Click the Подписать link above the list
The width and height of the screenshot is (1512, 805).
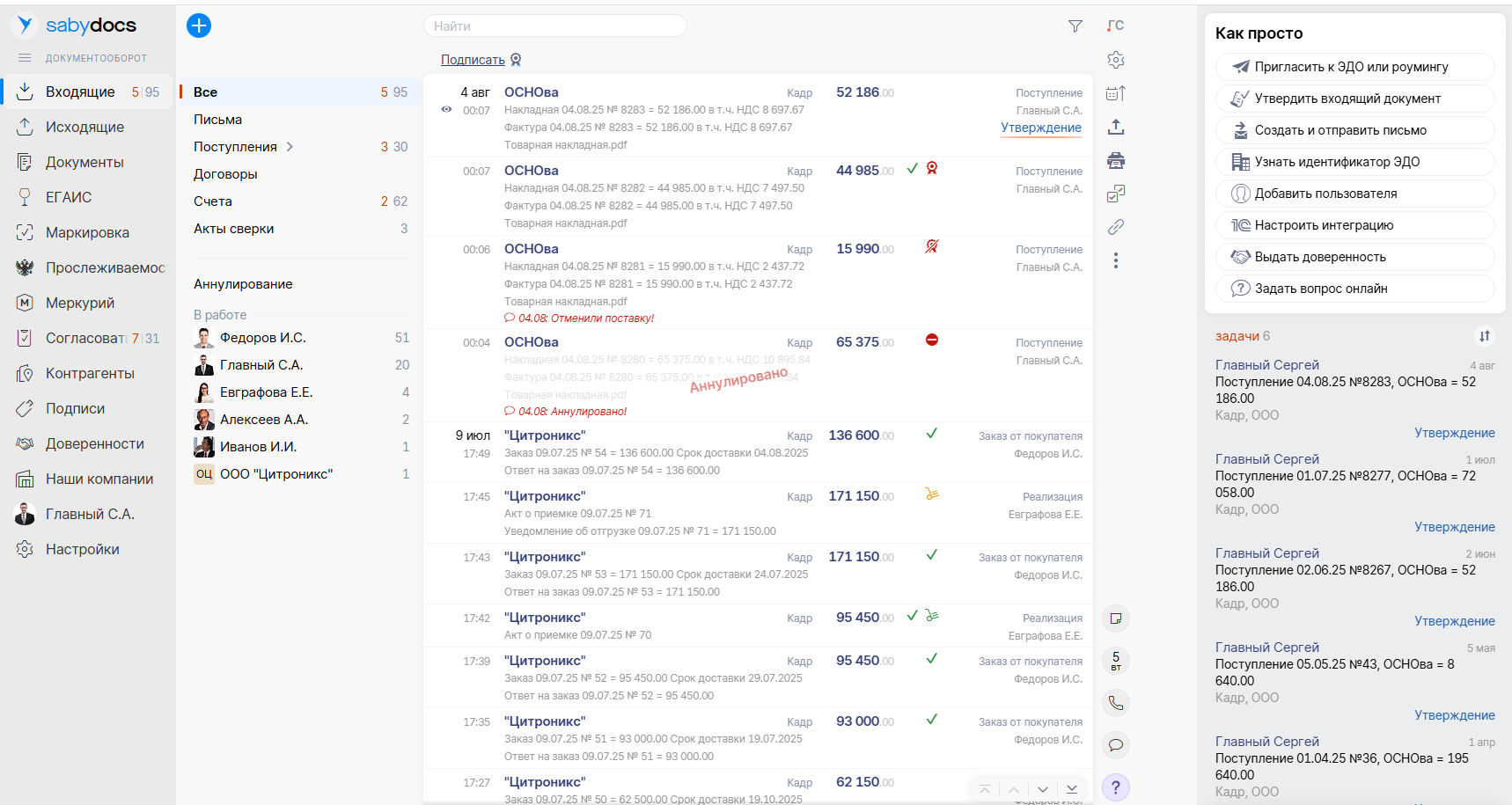tap(473, 60)
